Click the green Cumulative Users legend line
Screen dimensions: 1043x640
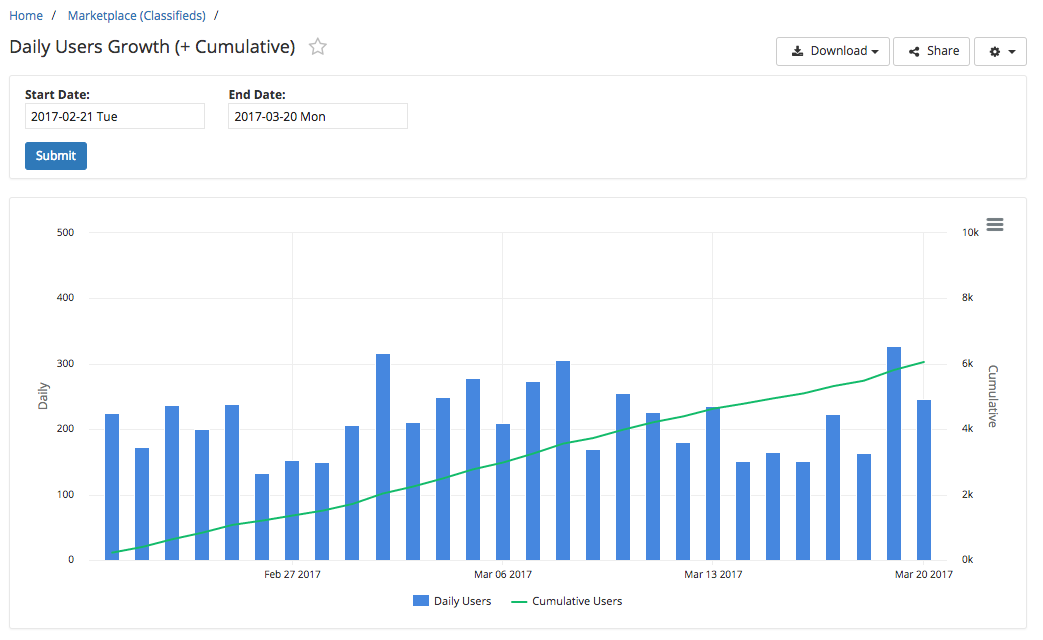tap(519, 601)
